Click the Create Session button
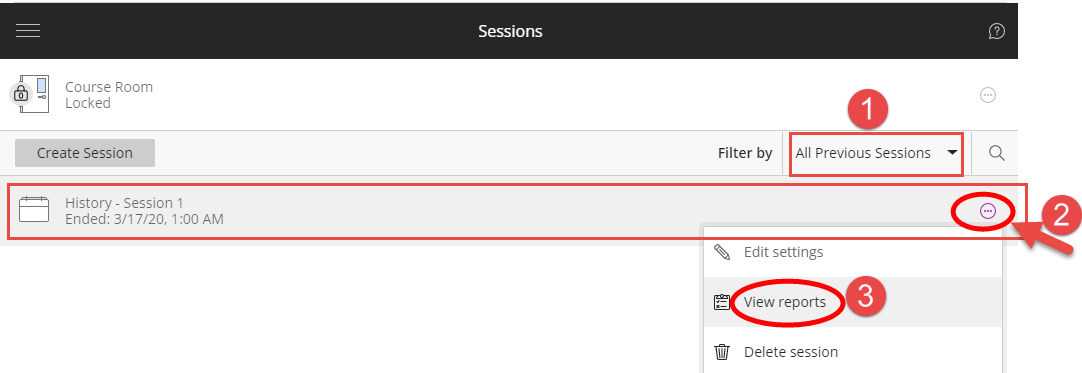The height and width of the screenshot is (373, 1082). pos(85,153)
